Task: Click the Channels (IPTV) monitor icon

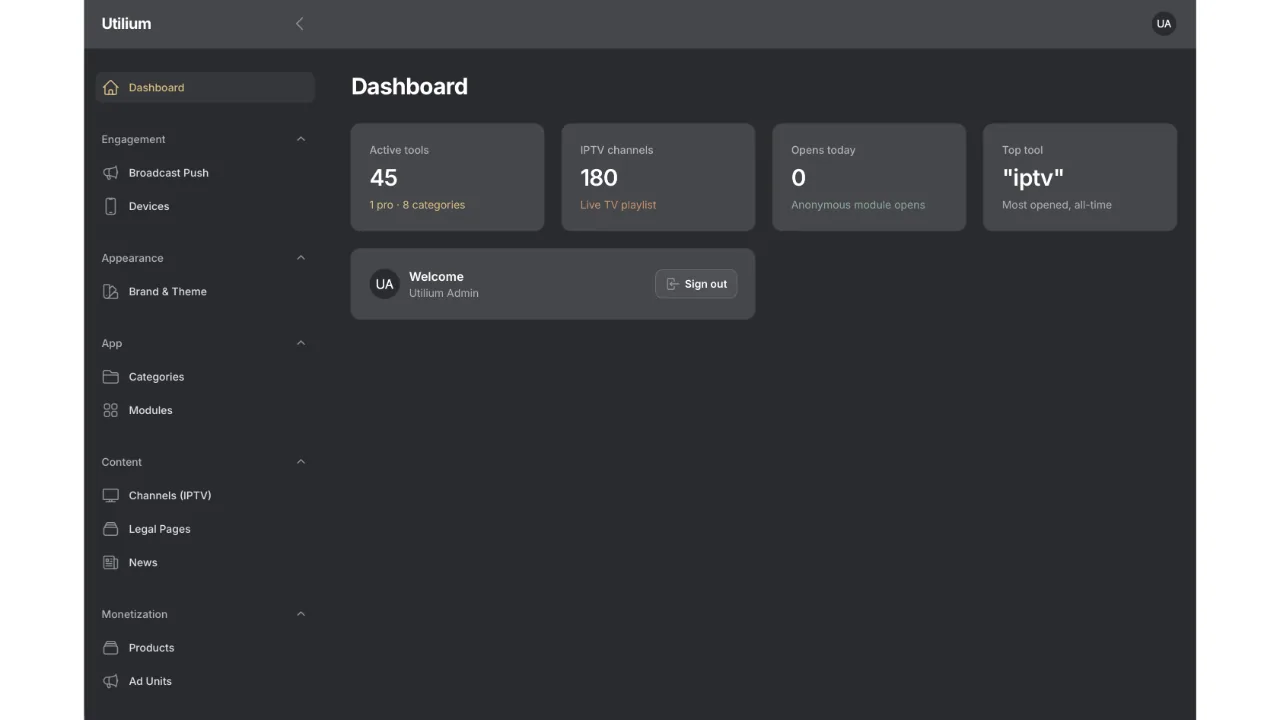Action: click(x=111, y=496)
